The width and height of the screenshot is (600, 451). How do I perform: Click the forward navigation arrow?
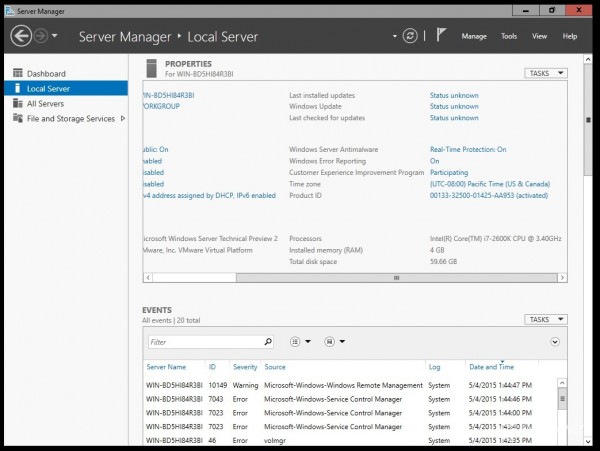tap(41, 36)
